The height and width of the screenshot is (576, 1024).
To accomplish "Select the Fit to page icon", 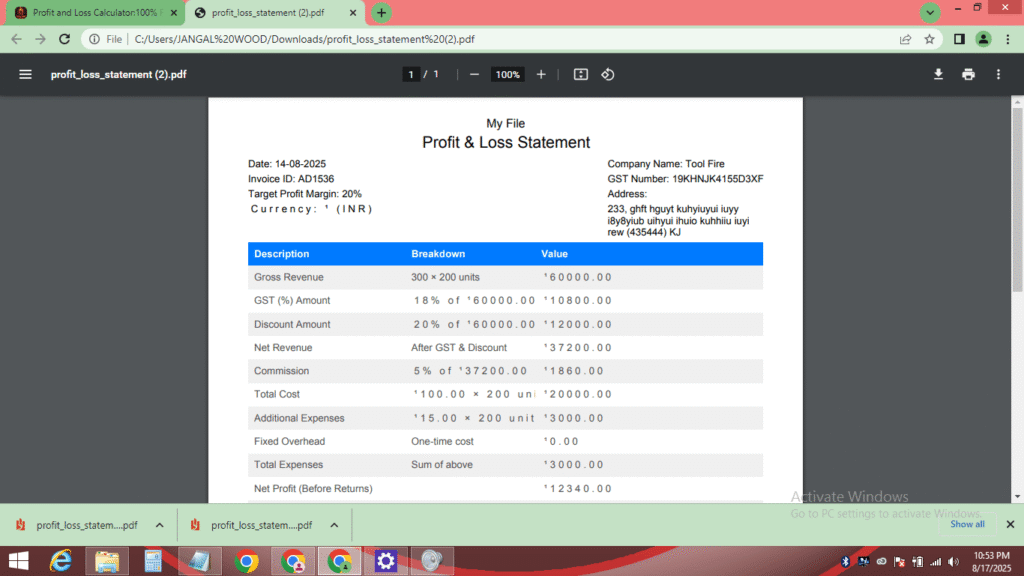I will pos(580,74).
